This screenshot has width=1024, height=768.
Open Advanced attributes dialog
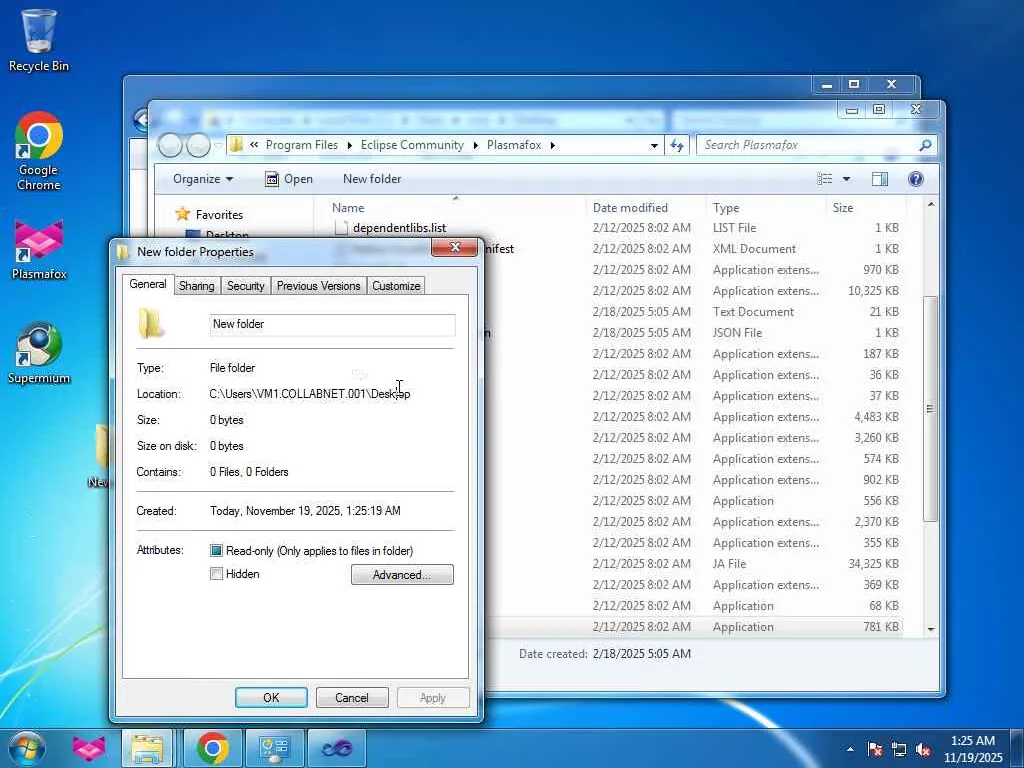[402, 575]
